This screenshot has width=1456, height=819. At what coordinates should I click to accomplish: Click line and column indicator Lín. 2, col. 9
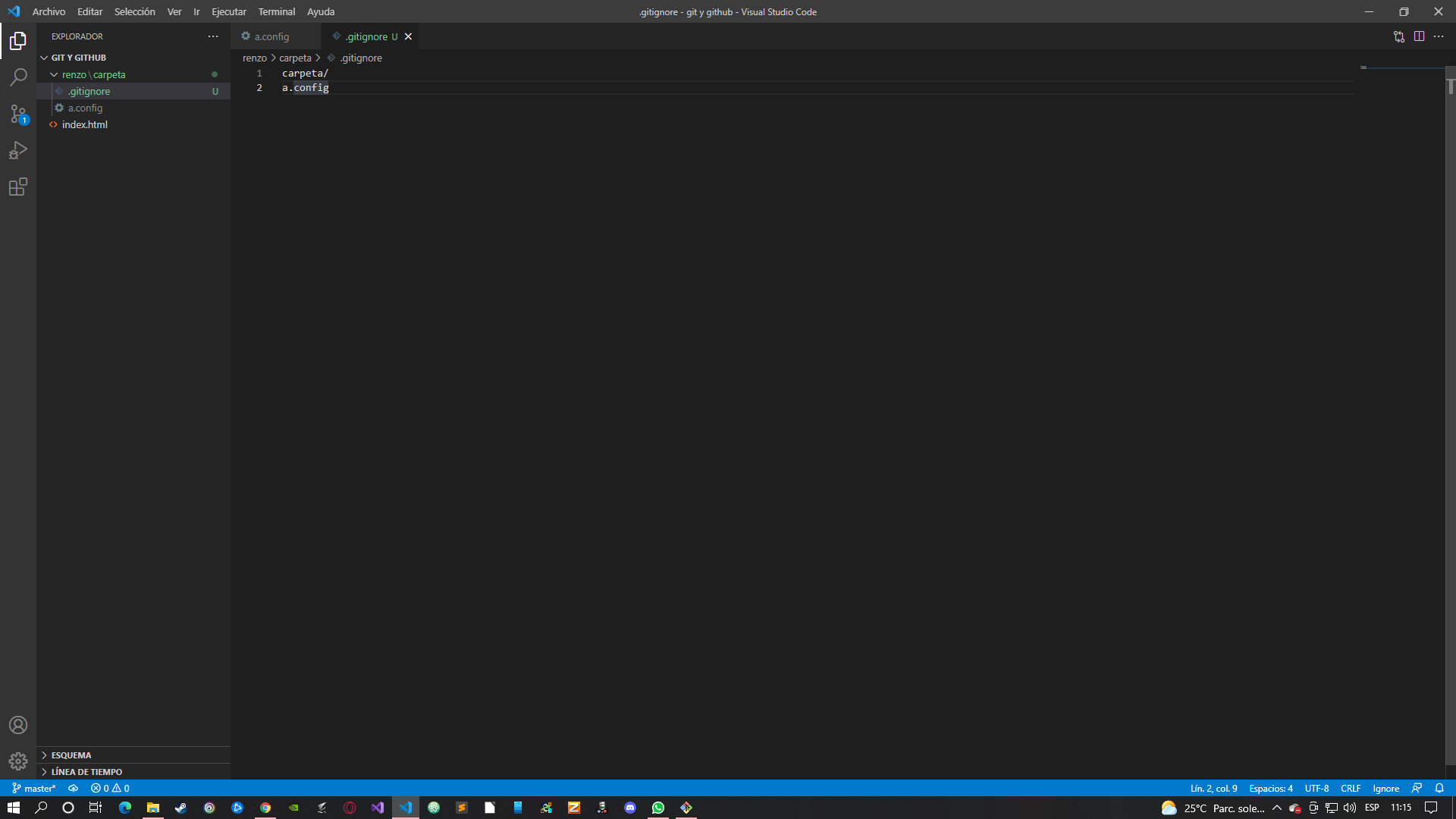click(1213, 788)
